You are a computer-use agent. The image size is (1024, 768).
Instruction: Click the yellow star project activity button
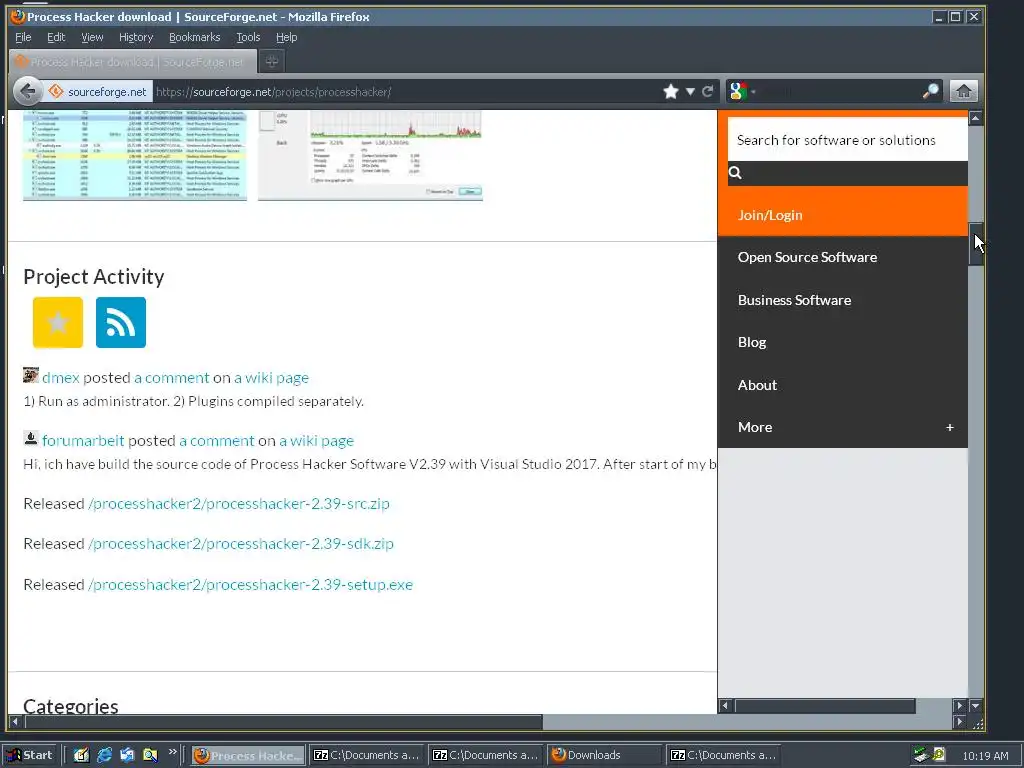(58, 323)
